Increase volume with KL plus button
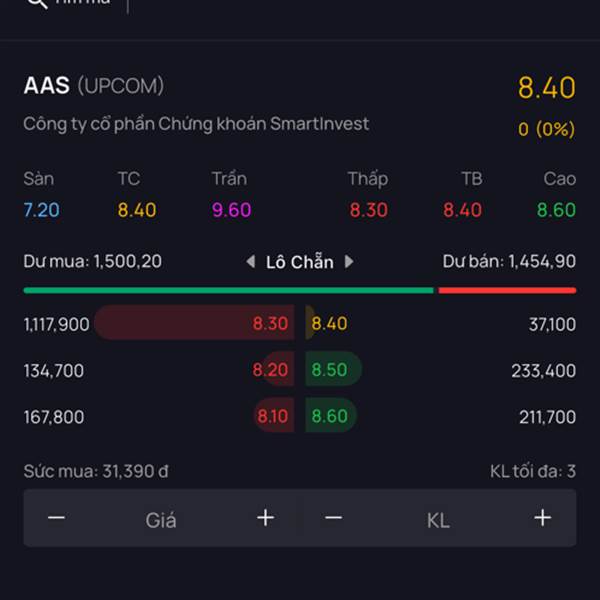This screenshot has height=600, width=600. click(543, 518)
